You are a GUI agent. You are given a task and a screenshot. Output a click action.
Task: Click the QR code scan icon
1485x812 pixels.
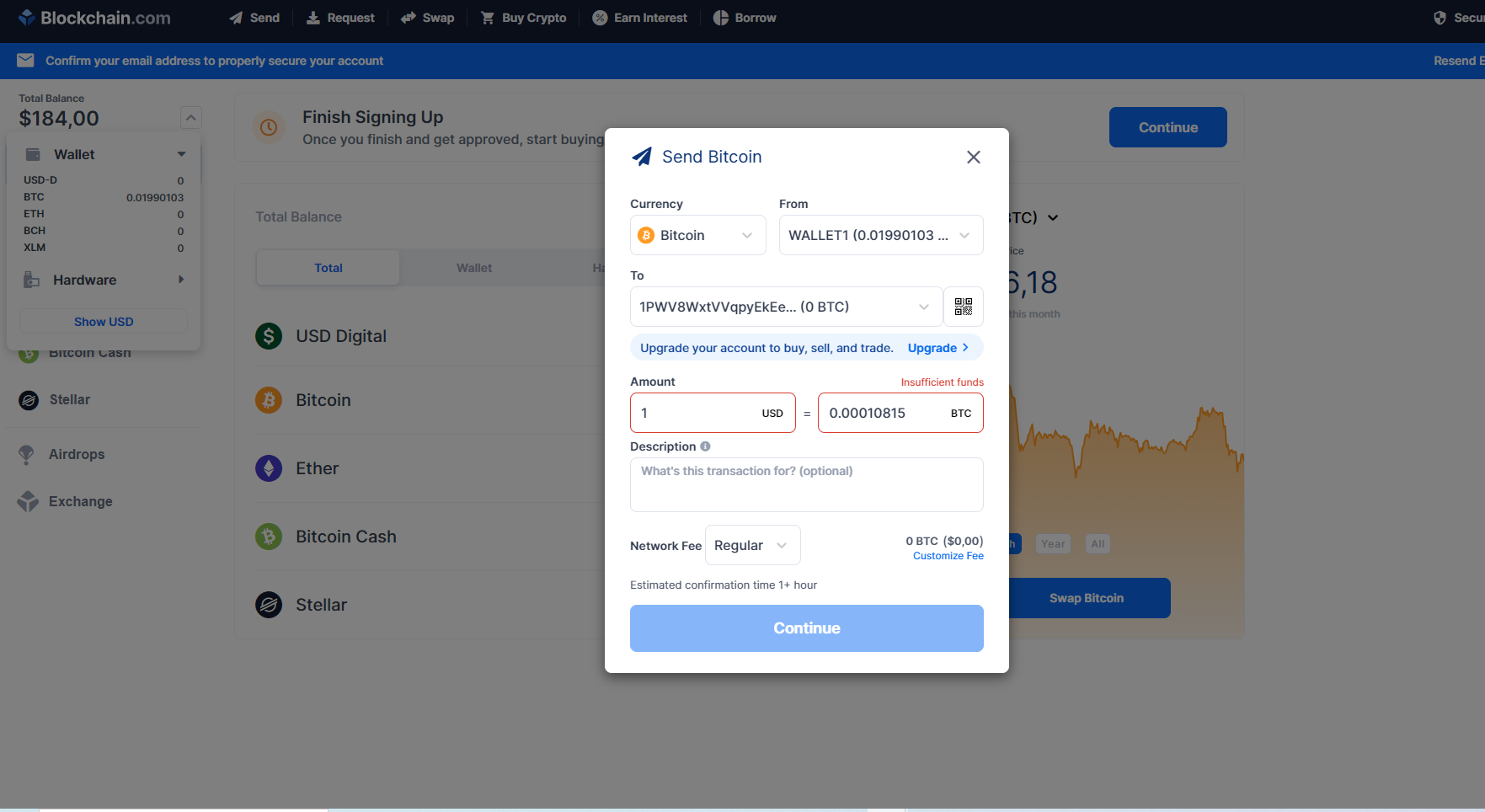964,307
